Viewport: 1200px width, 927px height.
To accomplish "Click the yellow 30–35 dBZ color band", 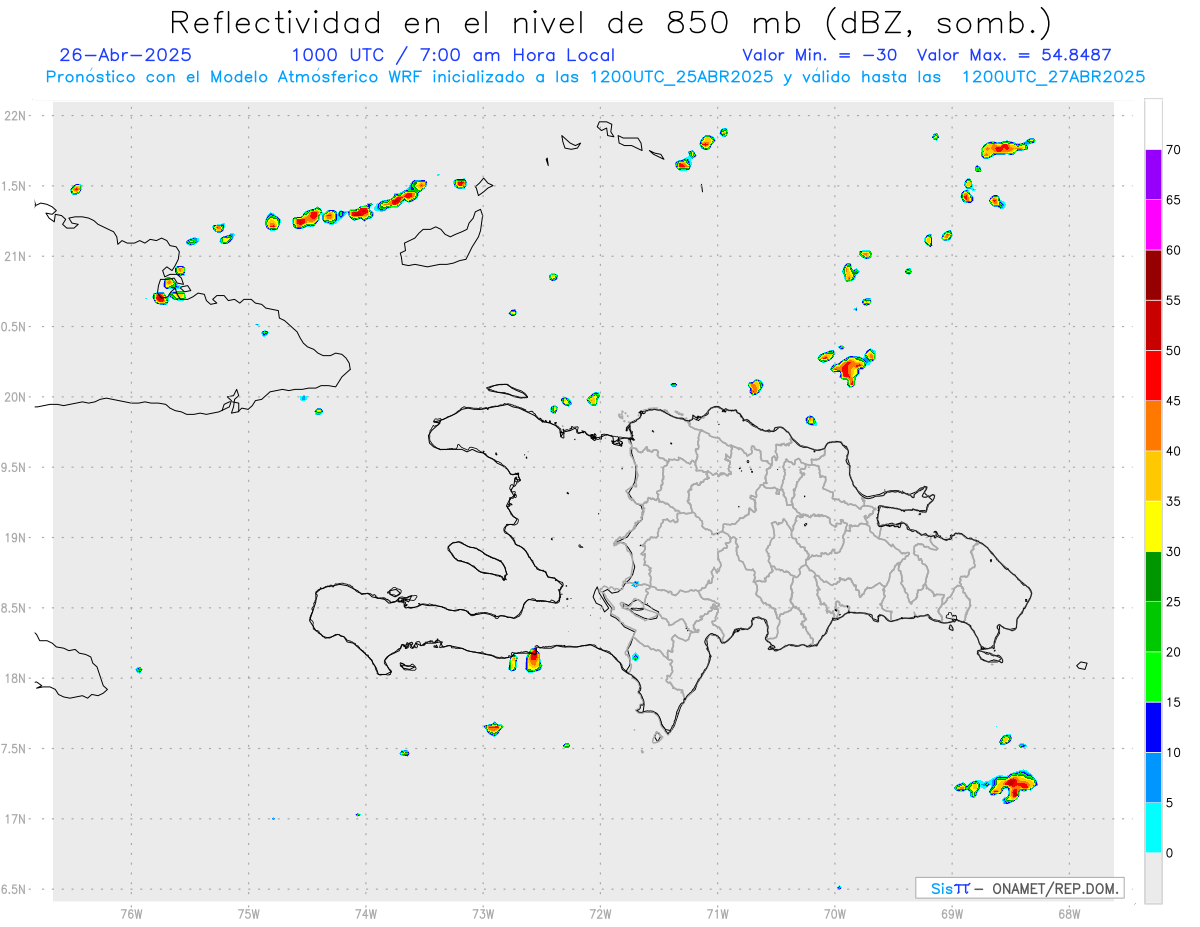I will (1153, 526).
